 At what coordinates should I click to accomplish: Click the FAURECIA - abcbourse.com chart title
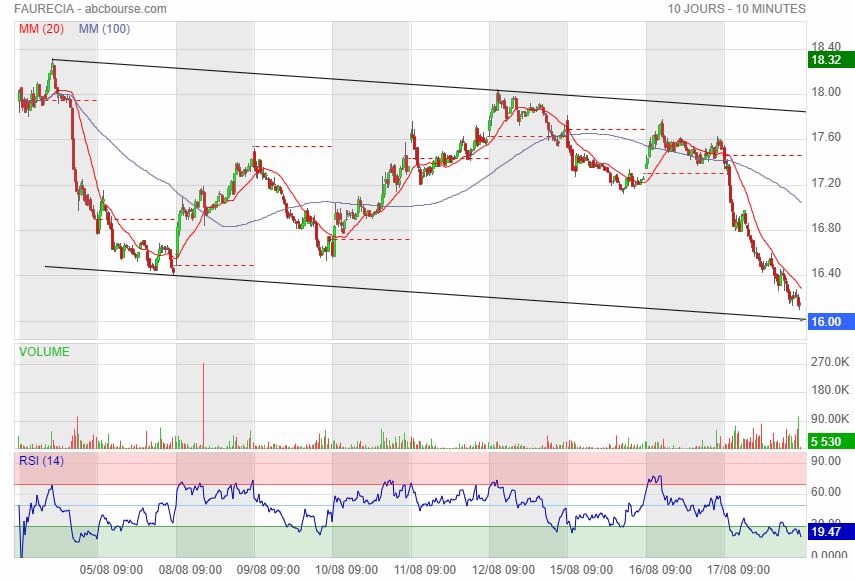90,9
